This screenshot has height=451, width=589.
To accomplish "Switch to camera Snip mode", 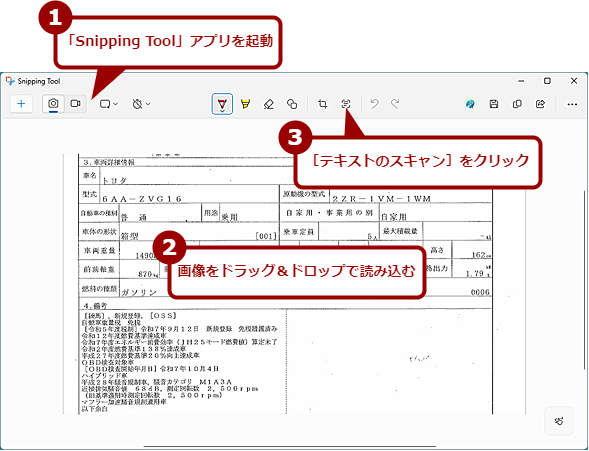I will click(53, 104).
